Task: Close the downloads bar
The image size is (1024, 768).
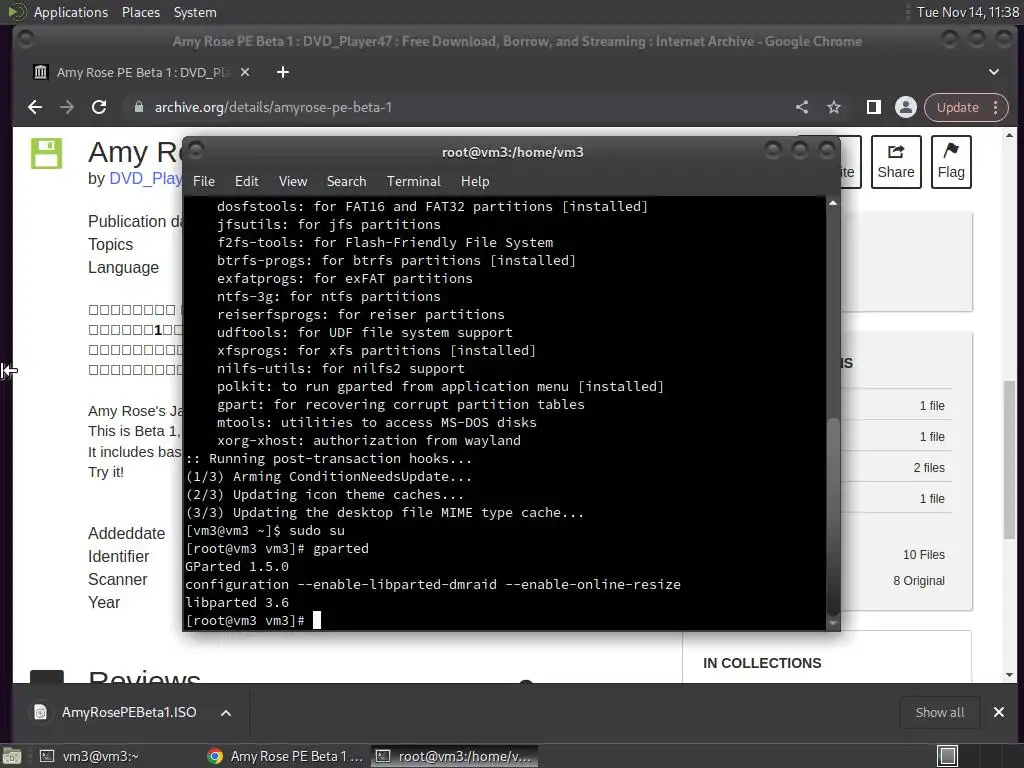Action: [x=999, y=712]
